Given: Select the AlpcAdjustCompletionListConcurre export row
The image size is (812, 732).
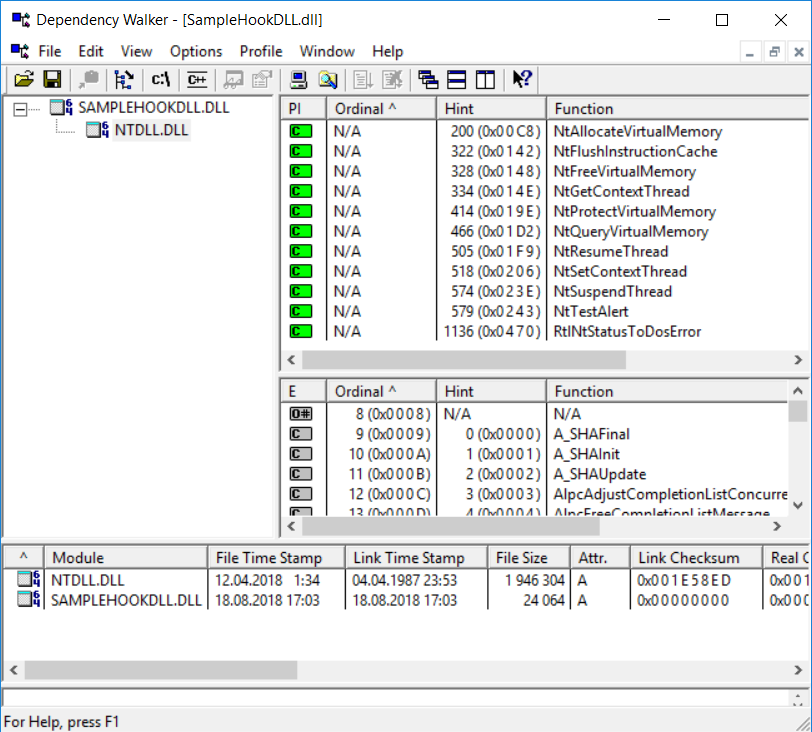Looking at the screenshot, I should (x=534, y=494).
